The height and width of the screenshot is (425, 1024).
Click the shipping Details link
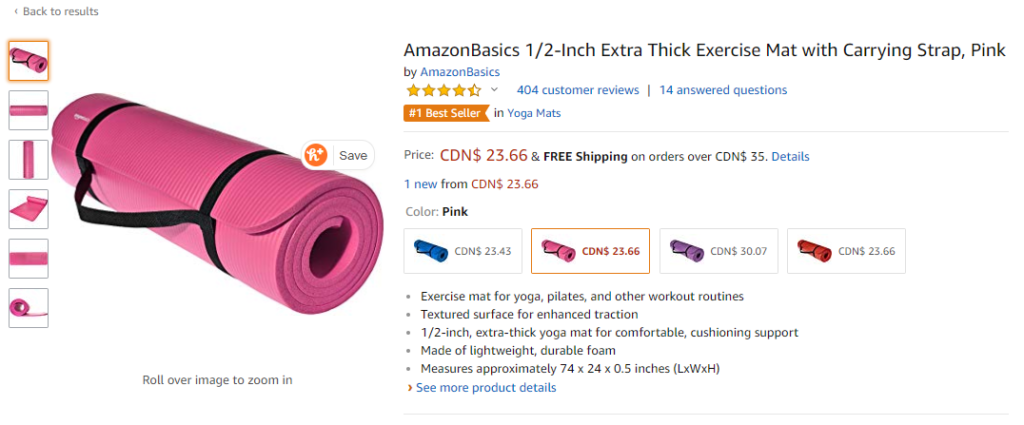coord(790,157)
